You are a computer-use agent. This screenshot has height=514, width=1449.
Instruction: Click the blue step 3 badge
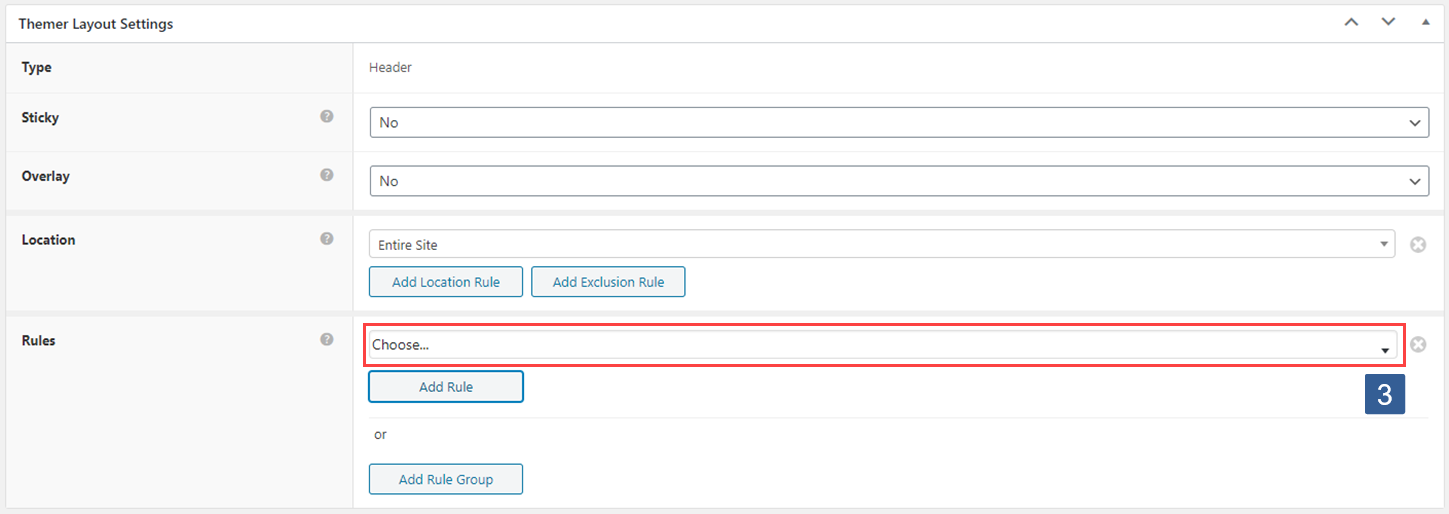point(1385,395)
